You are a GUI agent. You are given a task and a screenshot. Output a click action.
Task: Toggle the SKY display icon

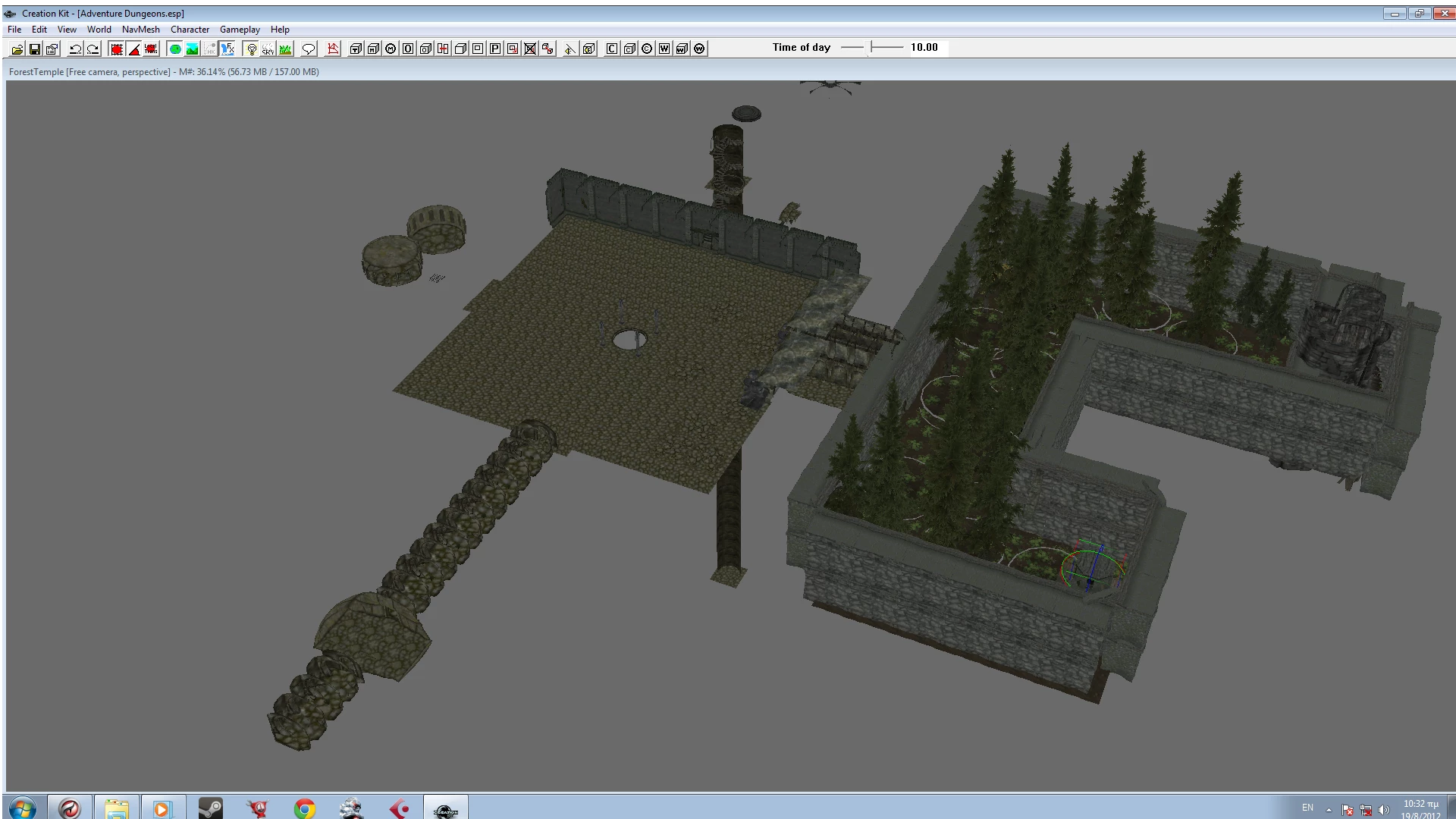pos(268,49)
